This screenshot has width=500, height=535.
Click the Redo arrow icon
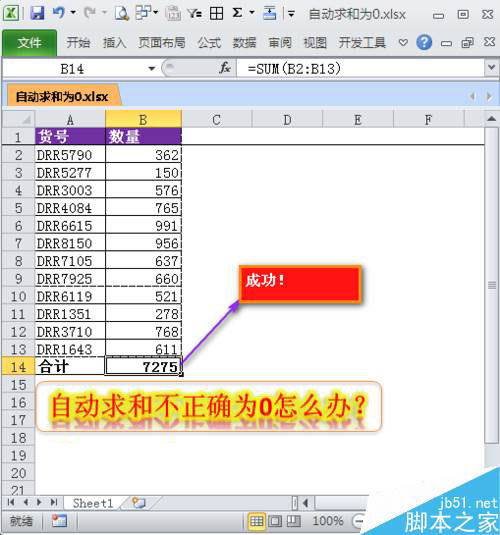(90, 13)
